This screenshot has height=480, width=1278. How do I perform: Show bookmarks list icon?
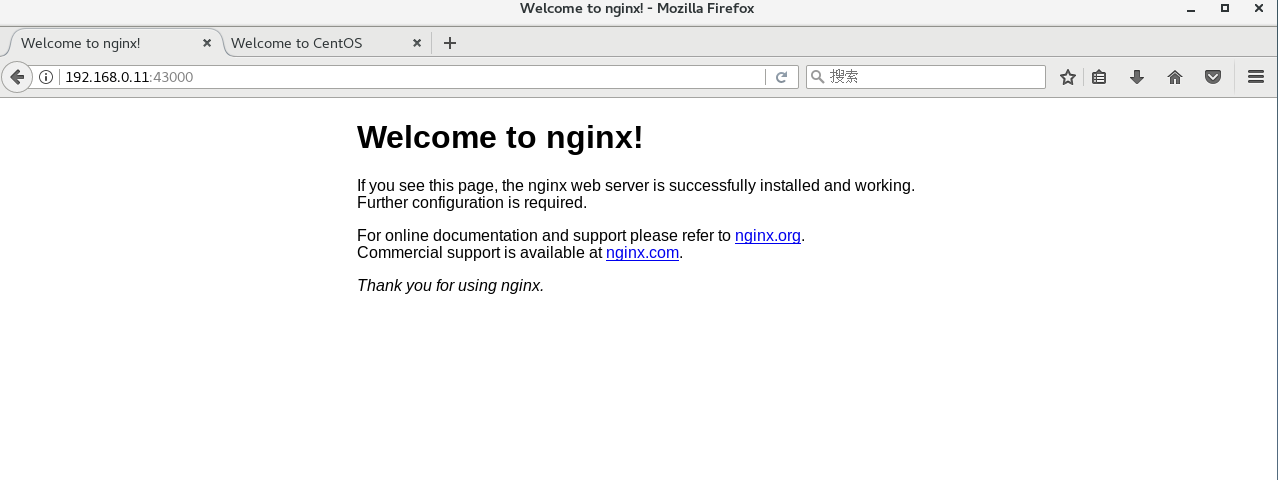(x=1099, y=77)
